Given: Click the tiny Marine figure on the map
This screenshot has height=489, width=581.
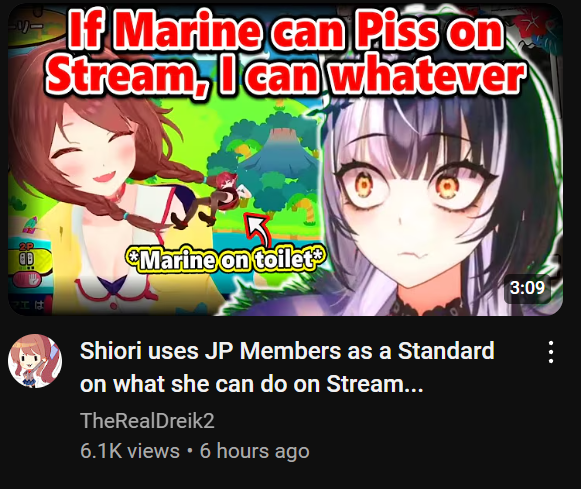Looking at the screenshot, I should (x=225, y=197).
